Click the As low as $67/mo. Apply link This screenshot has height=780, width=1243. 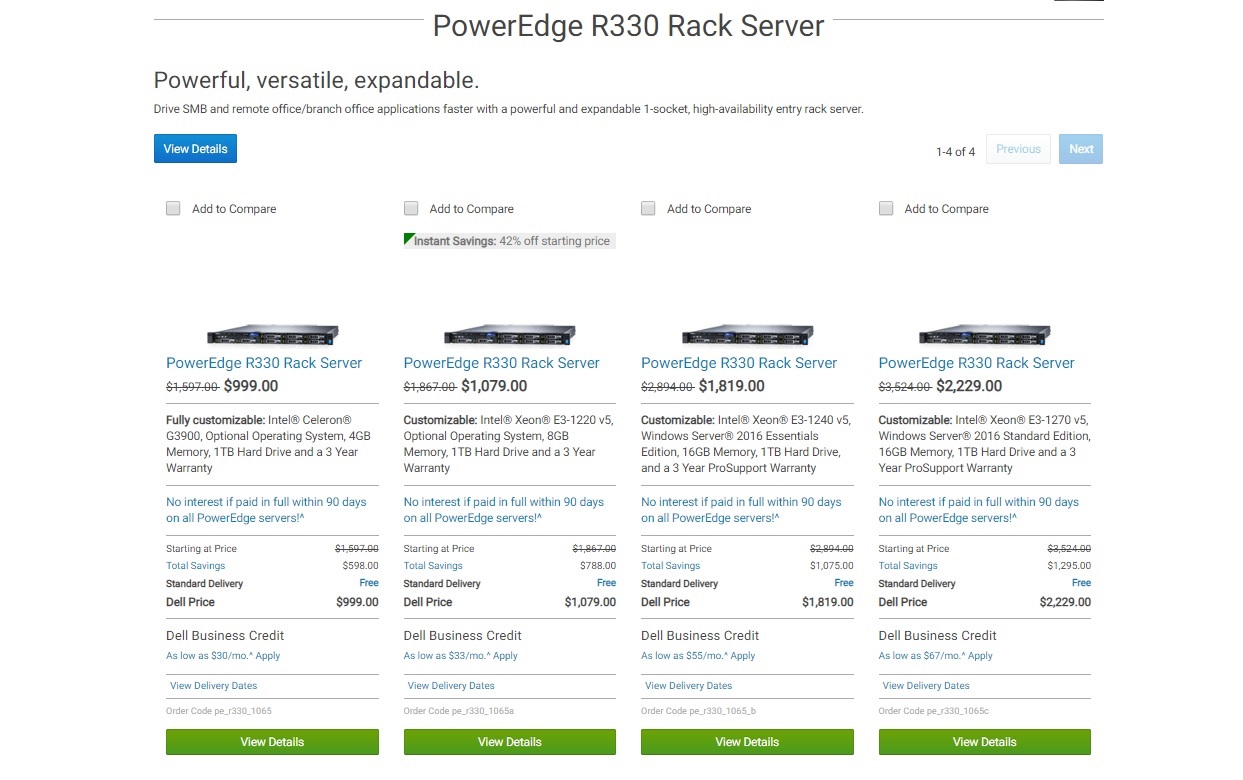coord(936,656)
